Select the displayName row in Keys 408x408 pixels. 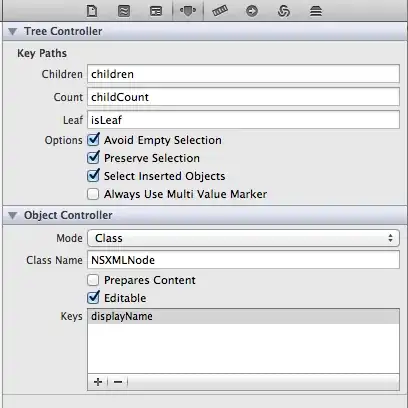(243, 316)
